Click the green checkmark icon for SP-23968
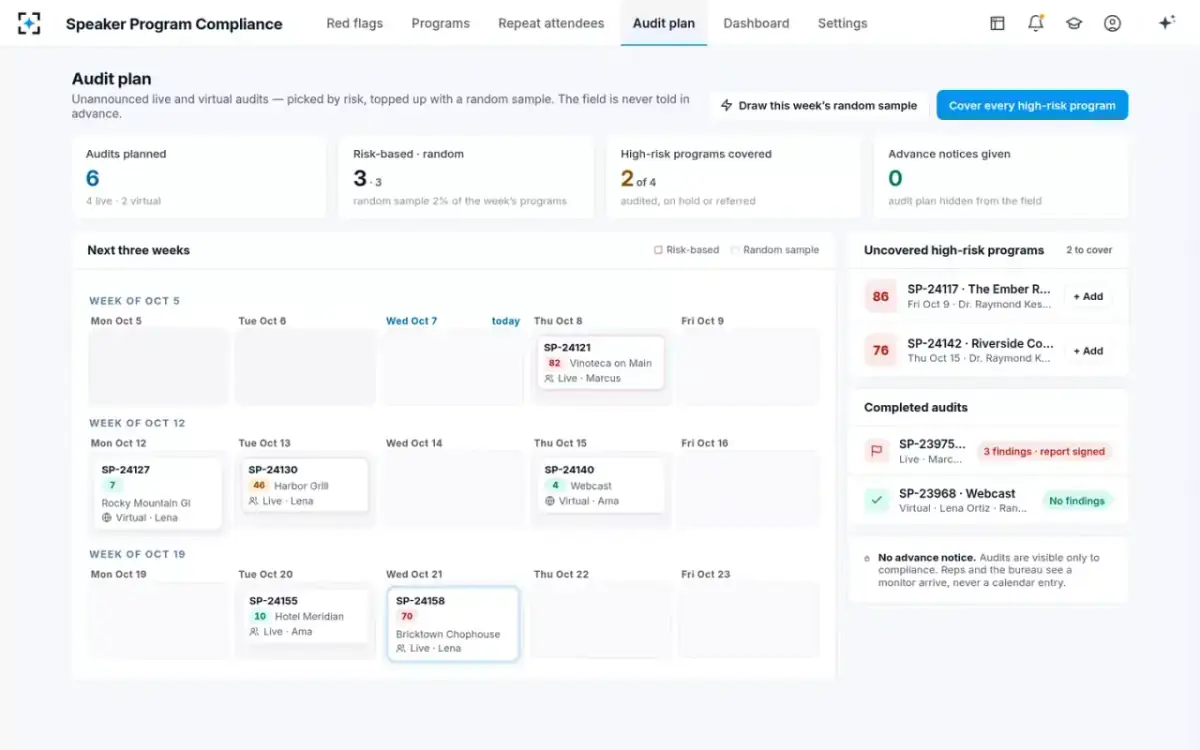Viewport: 1200px width, 750px height. (x=877, y=500)
